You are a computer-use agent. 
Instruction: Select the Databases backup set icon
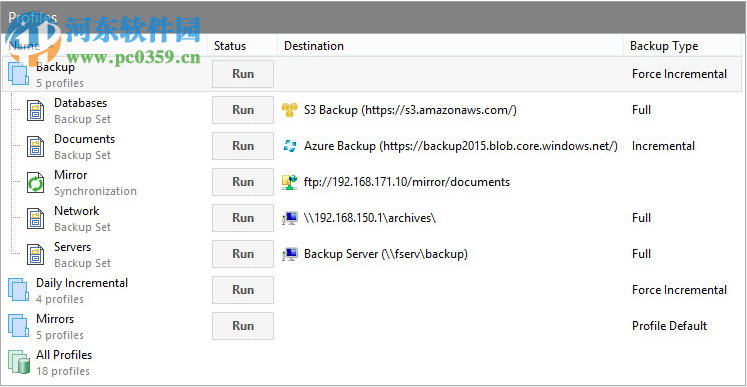[x=36, y=111]
